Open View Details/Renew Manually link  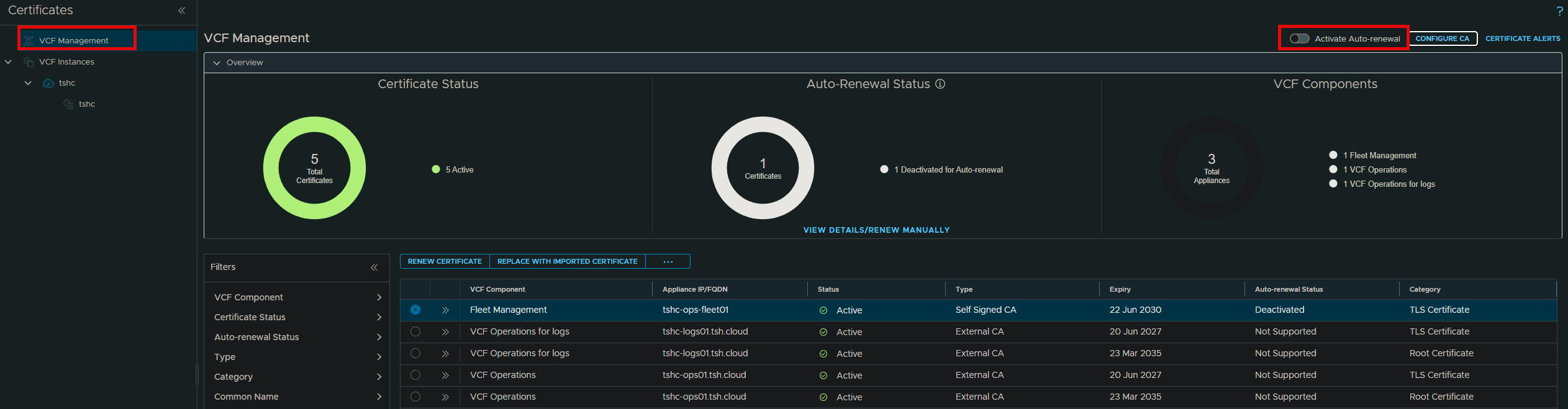tap(876, 230)
